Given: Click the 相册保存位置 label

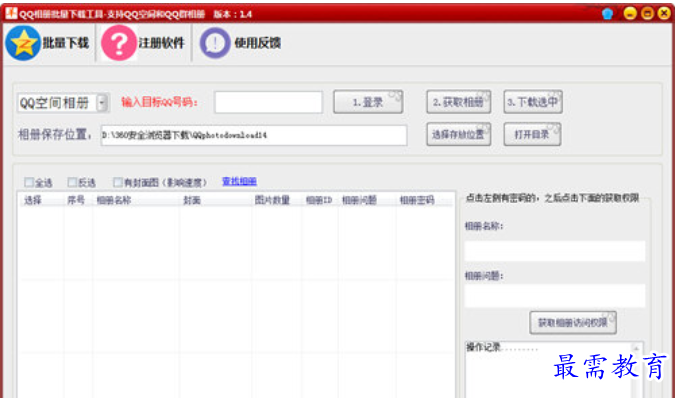Looking at the screenshot, I should point(55,135).
